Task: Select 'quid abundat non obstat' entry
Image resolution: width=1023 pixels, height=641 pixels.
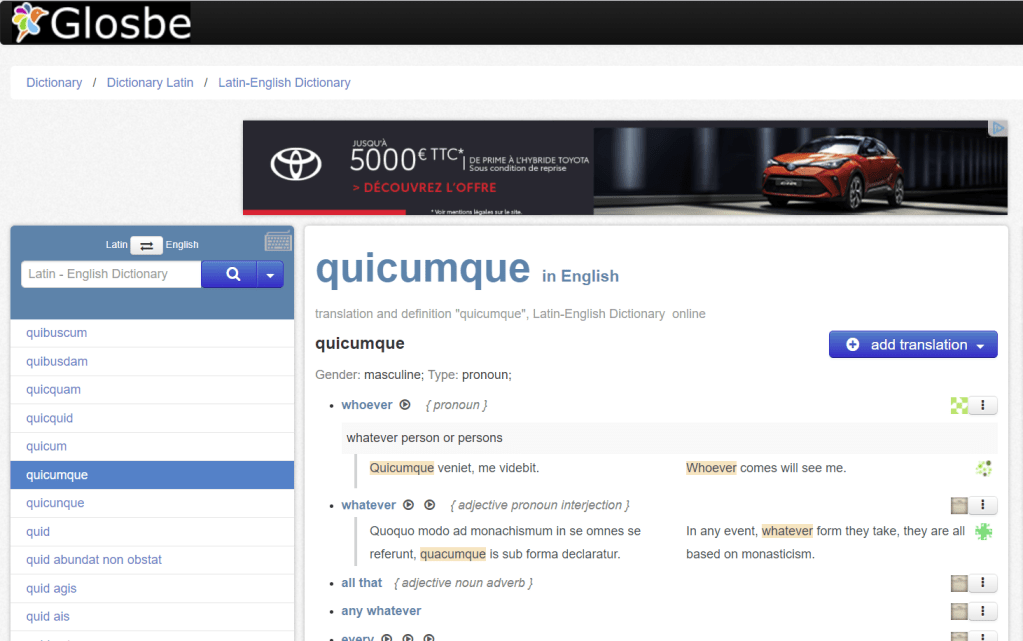Action: point(94,560)
